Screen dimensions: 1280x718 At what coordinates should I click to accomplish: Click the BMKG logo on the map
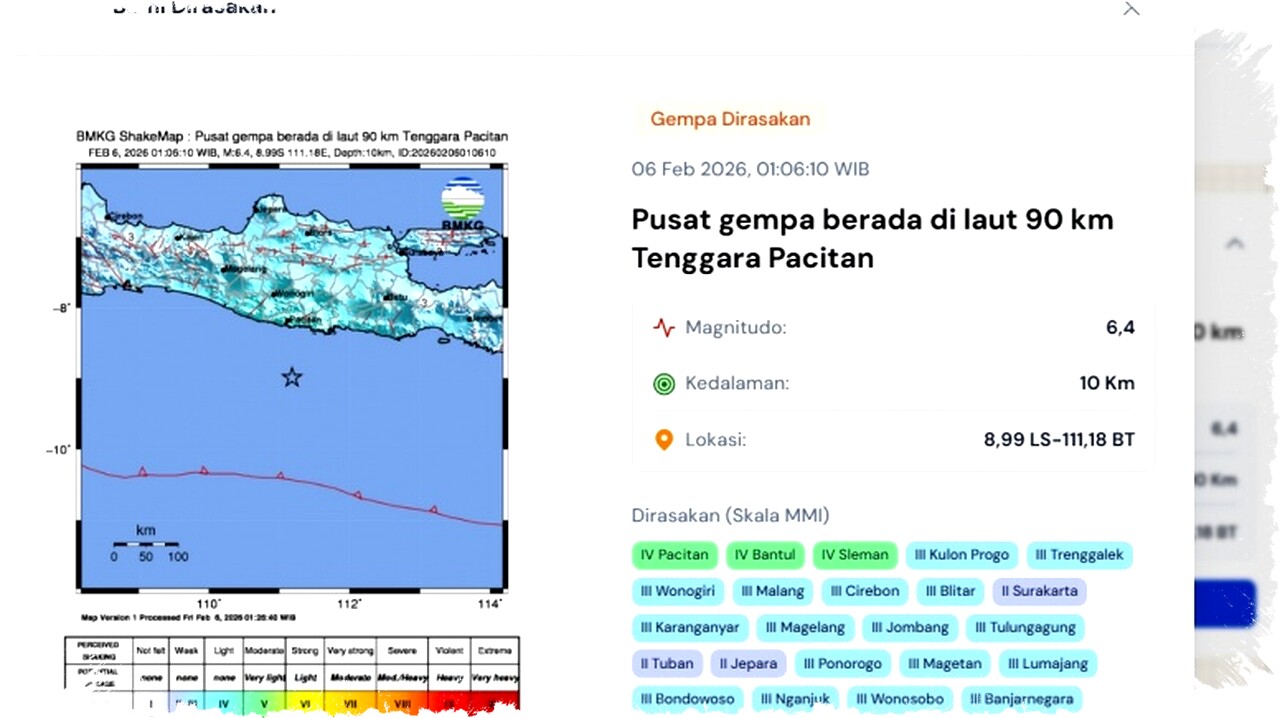(462, 205)
